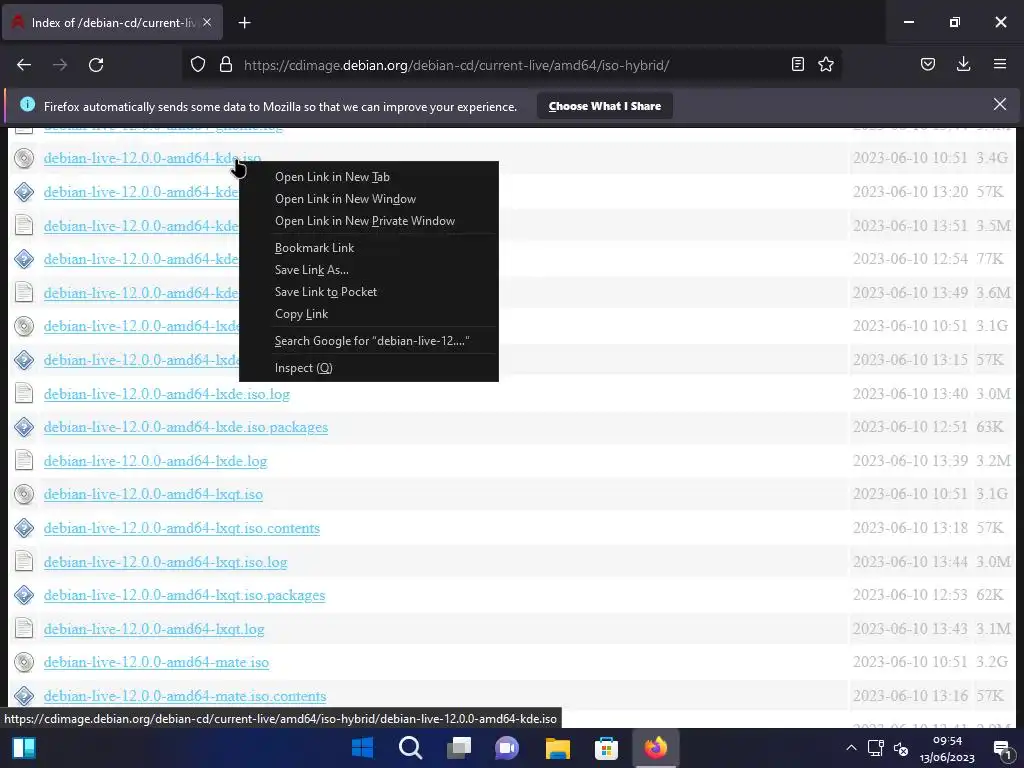Click document icon beside lxde.log

coord(24,461)
